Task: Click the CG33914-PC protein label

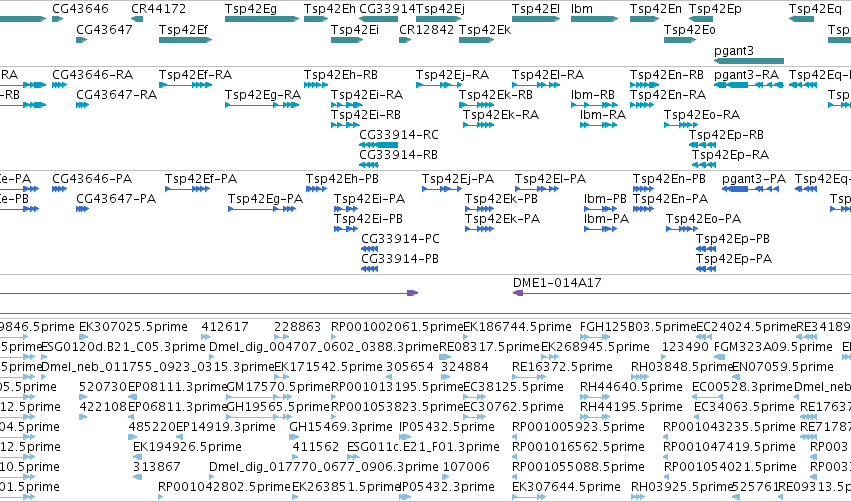Action: tap(400, 239)
